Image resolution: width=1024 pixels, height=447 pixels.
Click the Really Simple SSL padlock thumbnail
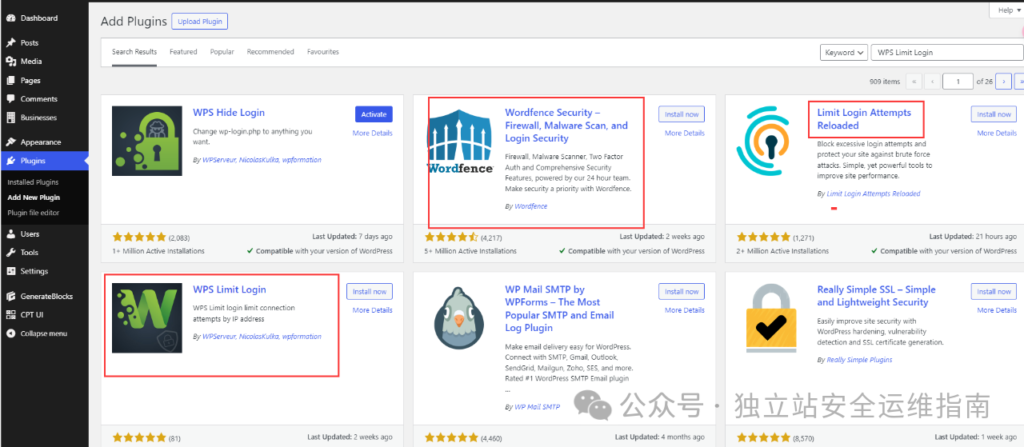tap(771, 318)
